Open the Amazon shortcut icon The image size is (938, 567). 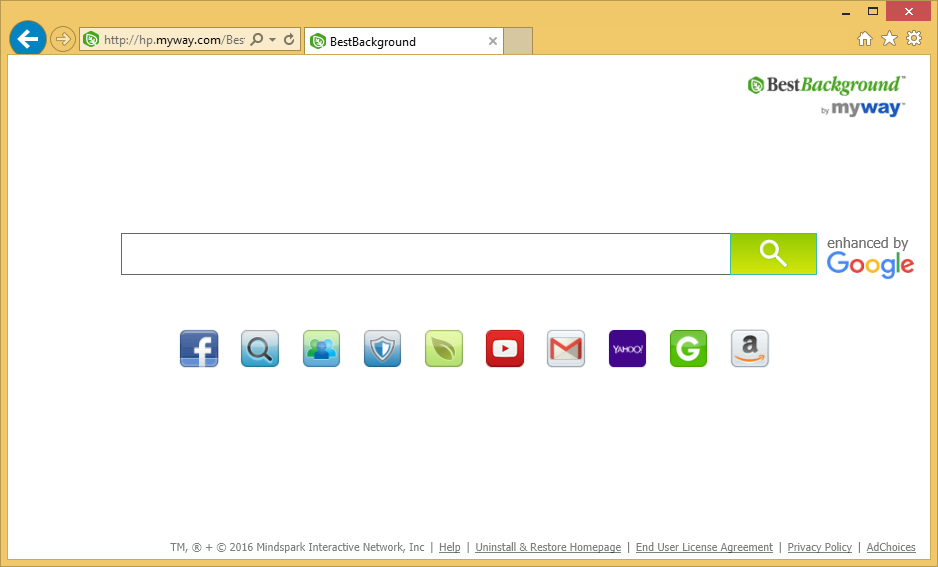750,348
